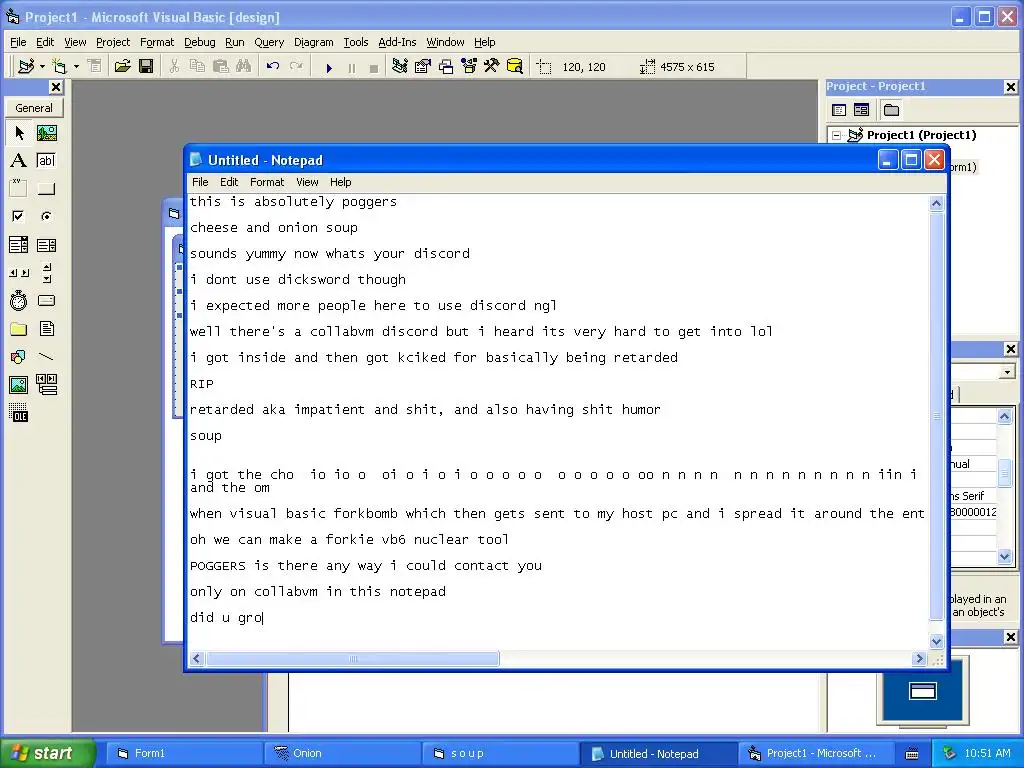Image resolution: width=1024 pixels, height=768 pixels.
Task: Open Visual Basic File menu
Action: click(x=18, y=42)
